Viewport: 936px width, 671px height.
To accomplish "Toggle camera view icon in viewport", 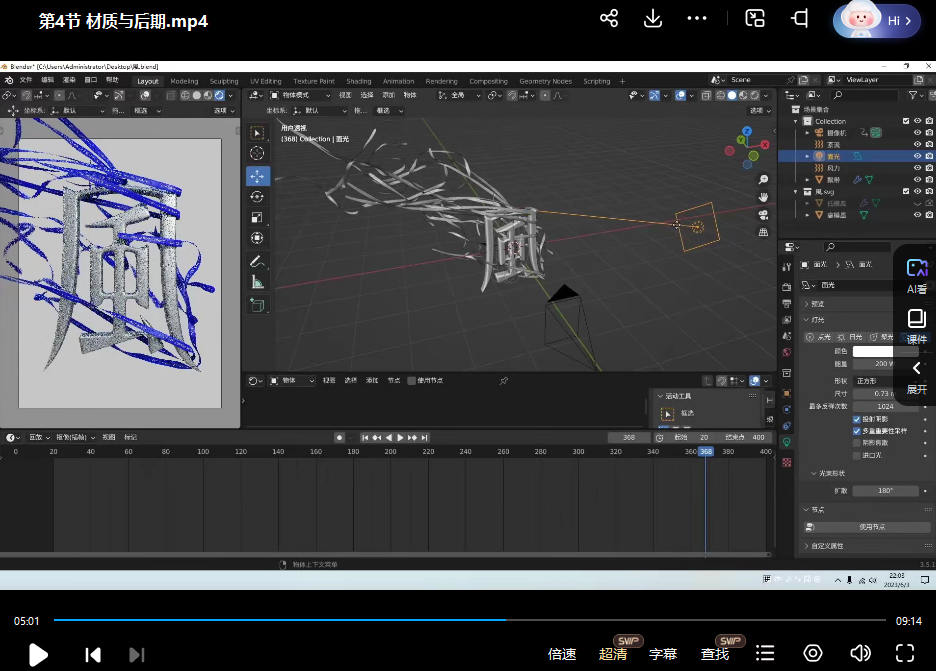I will 764,215.
